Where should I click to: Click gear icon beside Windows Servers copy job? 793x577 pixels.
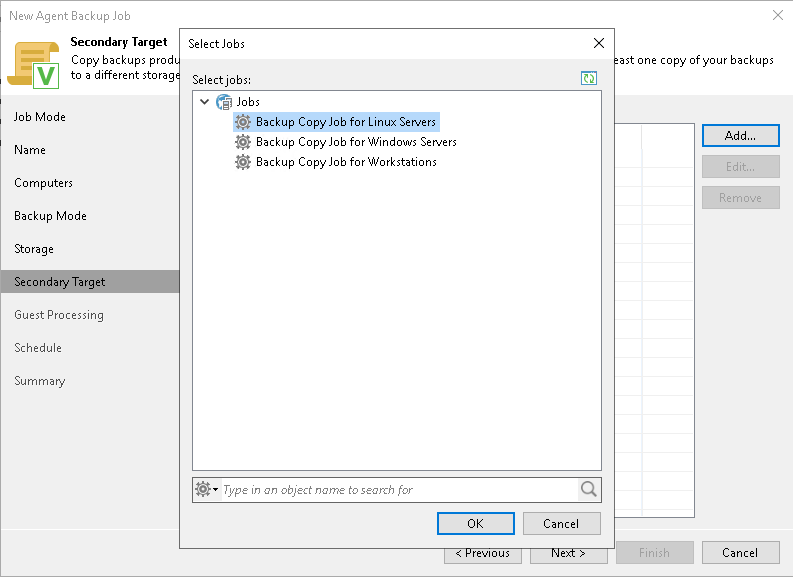(x=243, y=142)
